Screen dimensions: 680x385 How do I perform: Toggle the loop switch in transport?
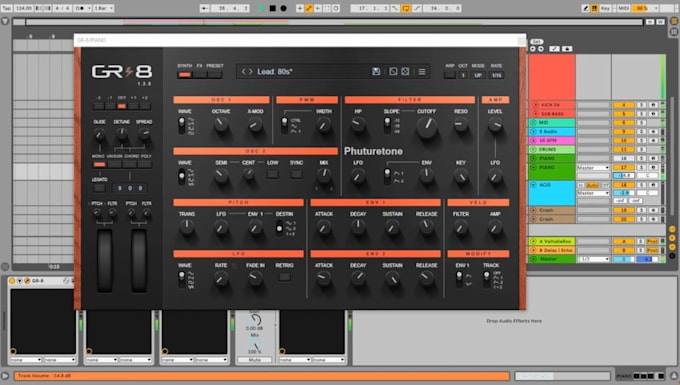click(405, 8)
